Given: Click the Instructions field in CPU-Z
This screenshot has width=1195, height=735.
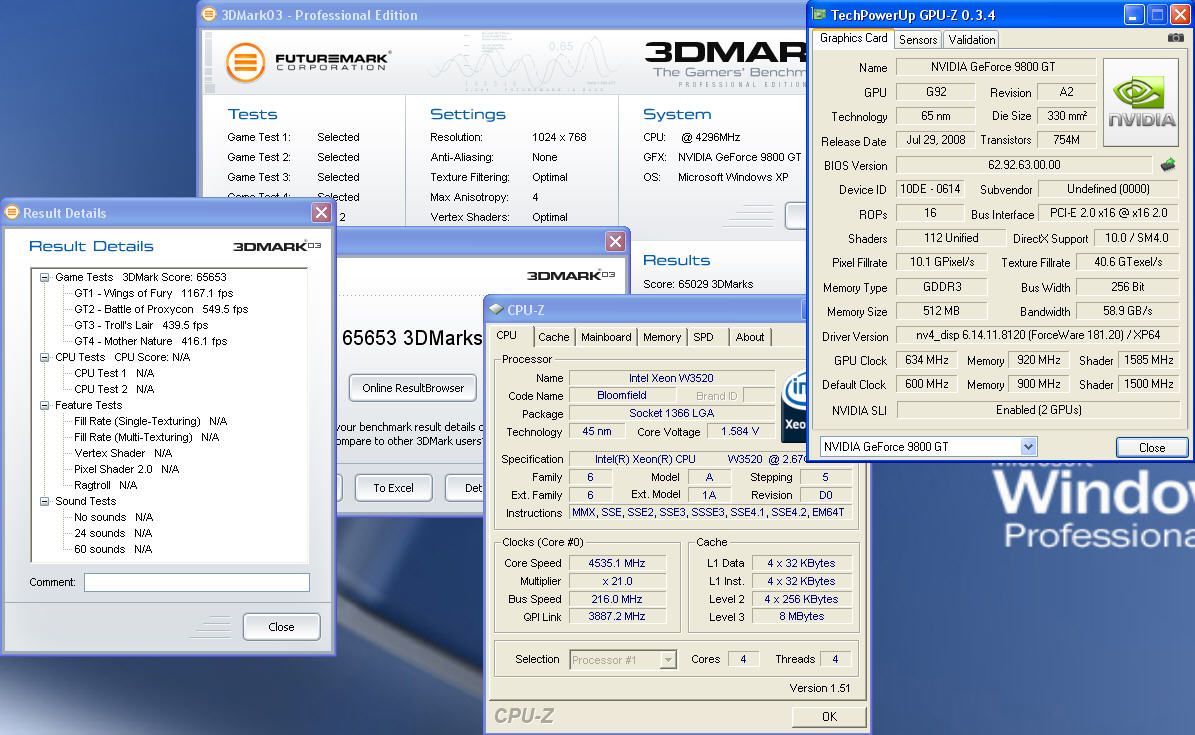Looking at the screenshot, I should point(709,512).
